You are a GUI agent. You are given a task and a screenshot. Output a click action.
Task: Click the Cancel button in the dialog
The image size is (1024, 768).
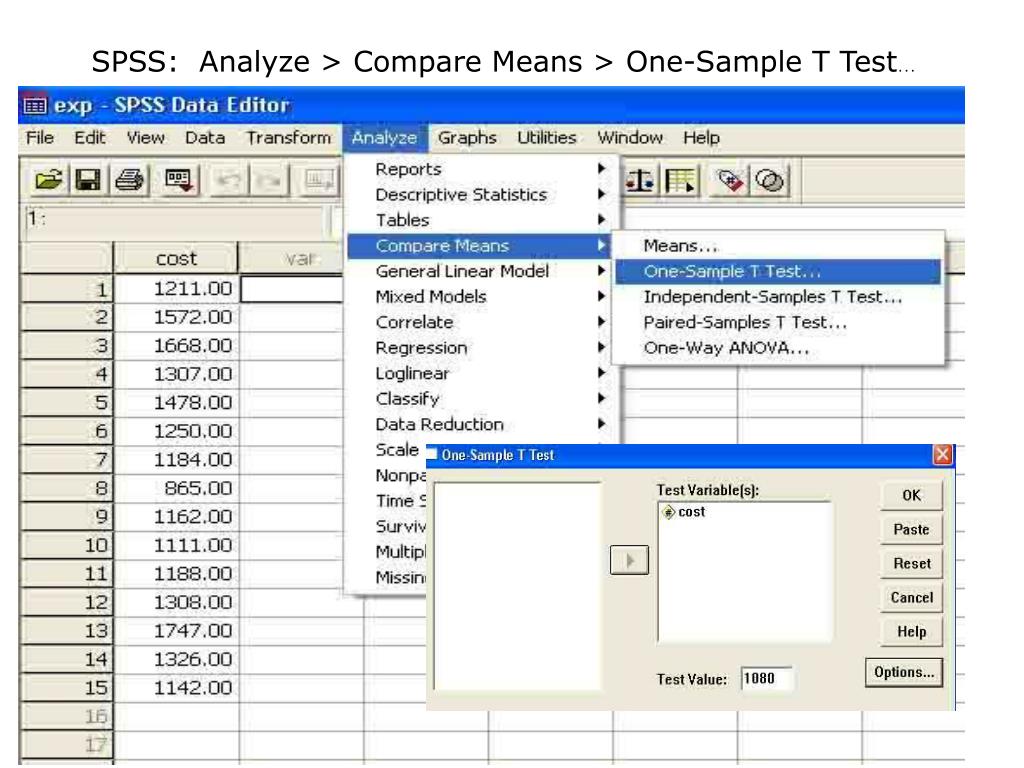point(912,597)
